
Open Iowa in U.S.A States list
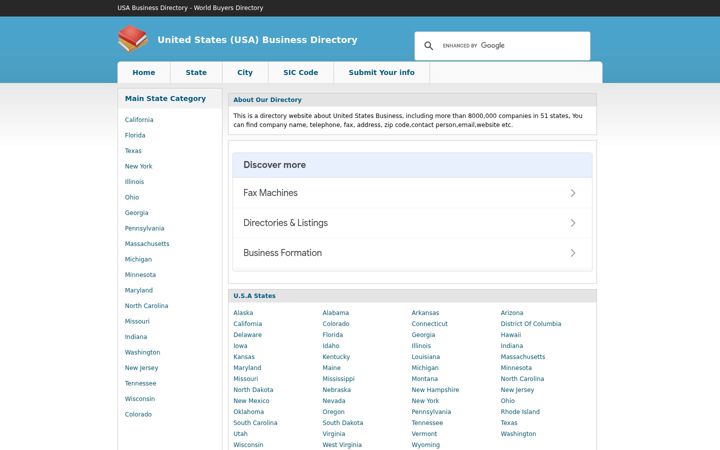(240, 346)
